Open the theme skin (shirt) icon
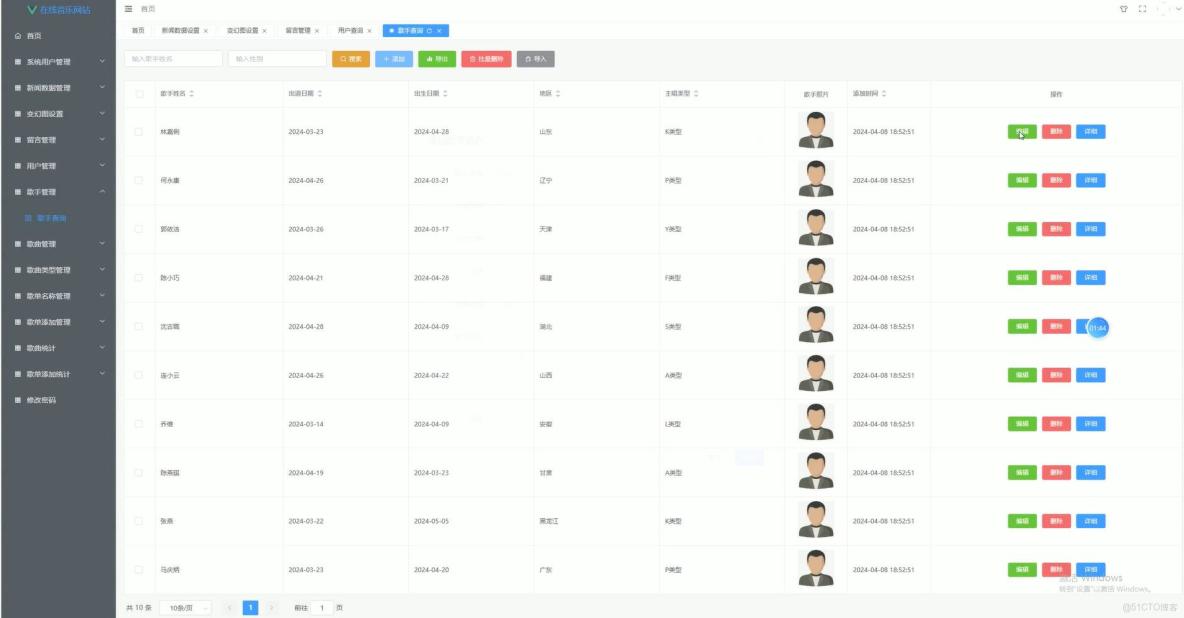 coord(1125,8)
